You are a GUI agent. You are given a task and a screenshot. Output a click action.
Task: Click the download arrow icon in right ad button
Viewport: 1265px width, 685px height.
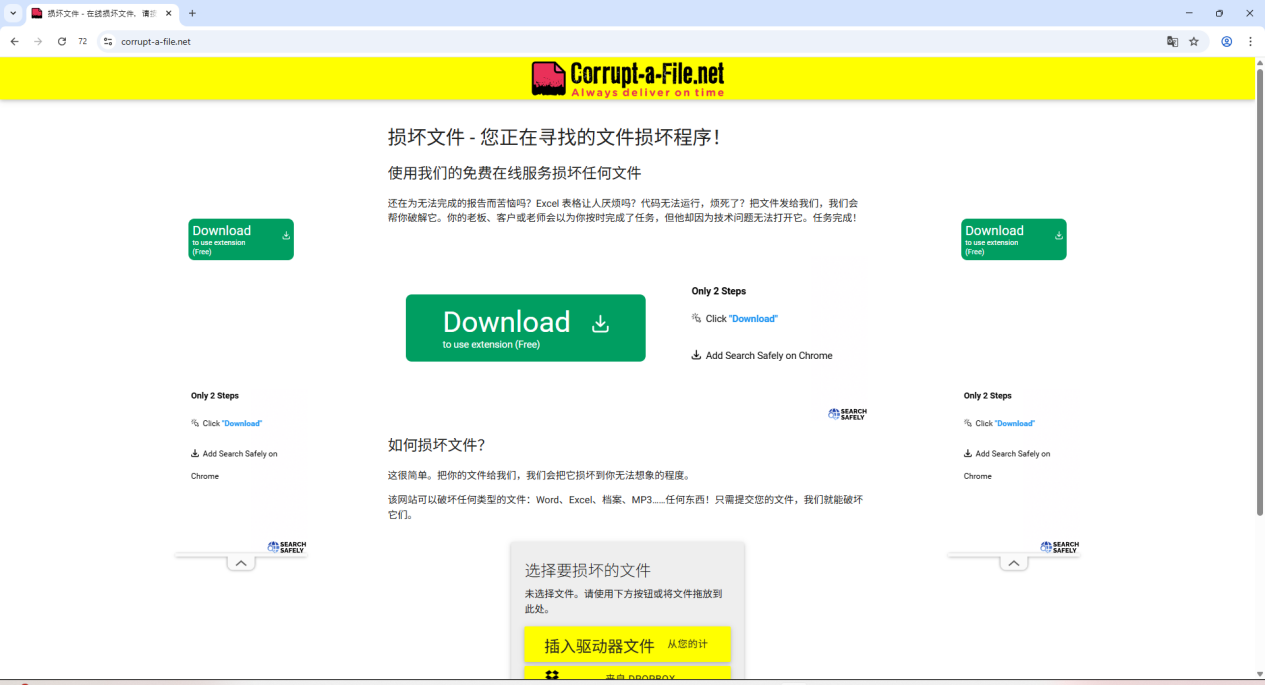pyautogui.click(x=1059, y=236)
